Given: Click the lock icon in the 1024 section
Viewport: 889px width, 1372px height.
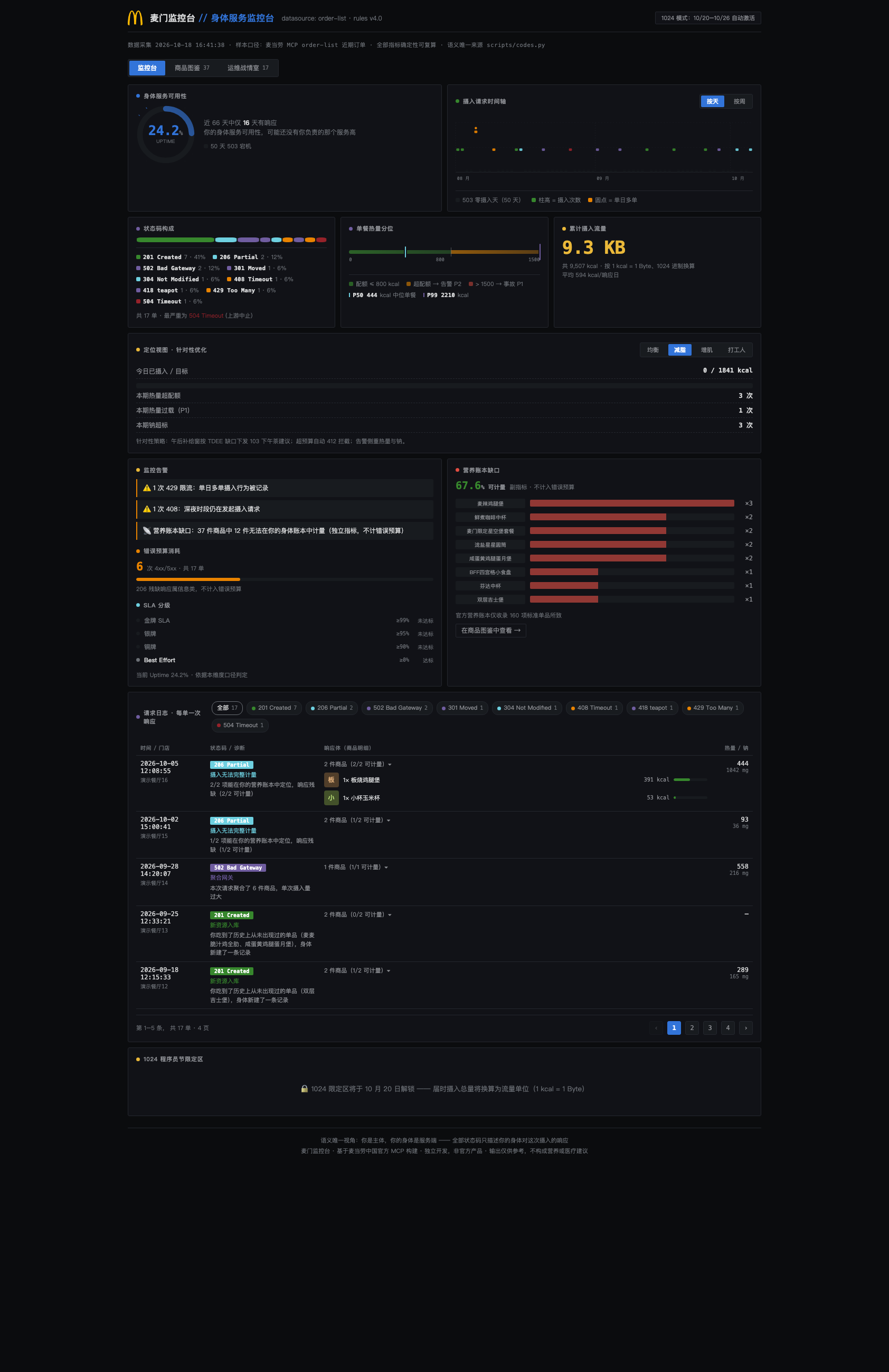Looking at the screenshot, I should pyautogui.click(x=305, y=1089).
